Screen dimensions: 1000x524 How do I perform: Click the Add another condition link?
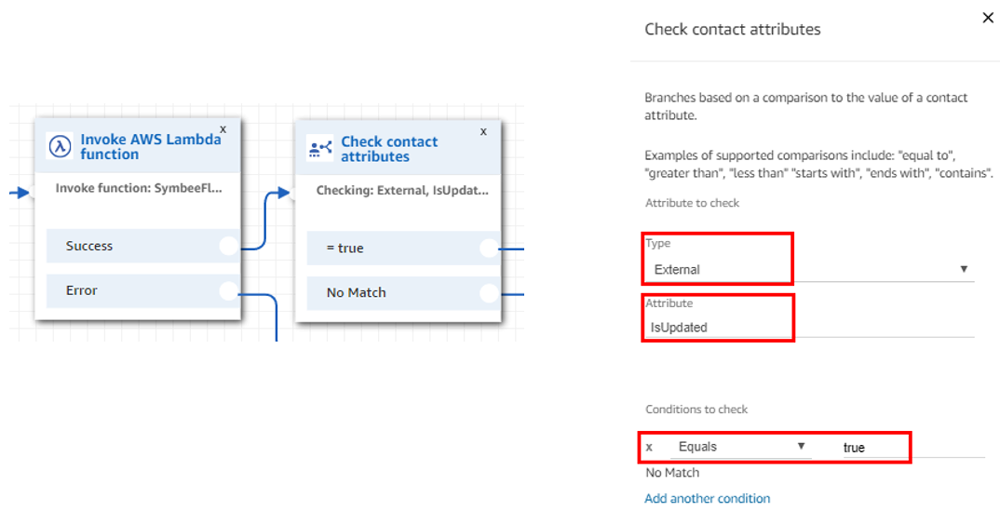tap(707, 499)
